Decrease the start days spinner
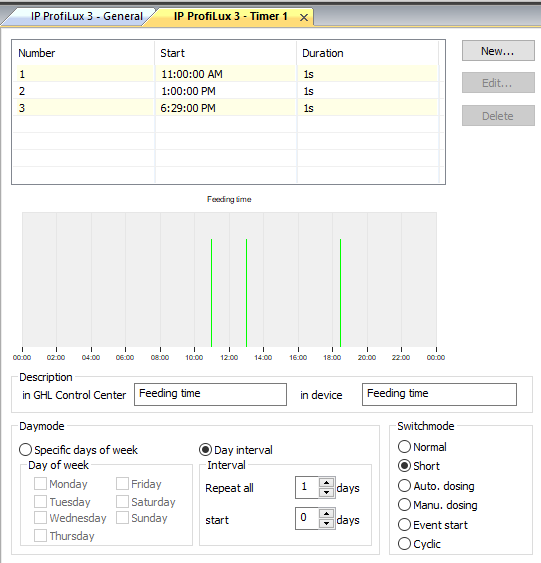Viewport: 541px width, 563px height. click(326, 523)
